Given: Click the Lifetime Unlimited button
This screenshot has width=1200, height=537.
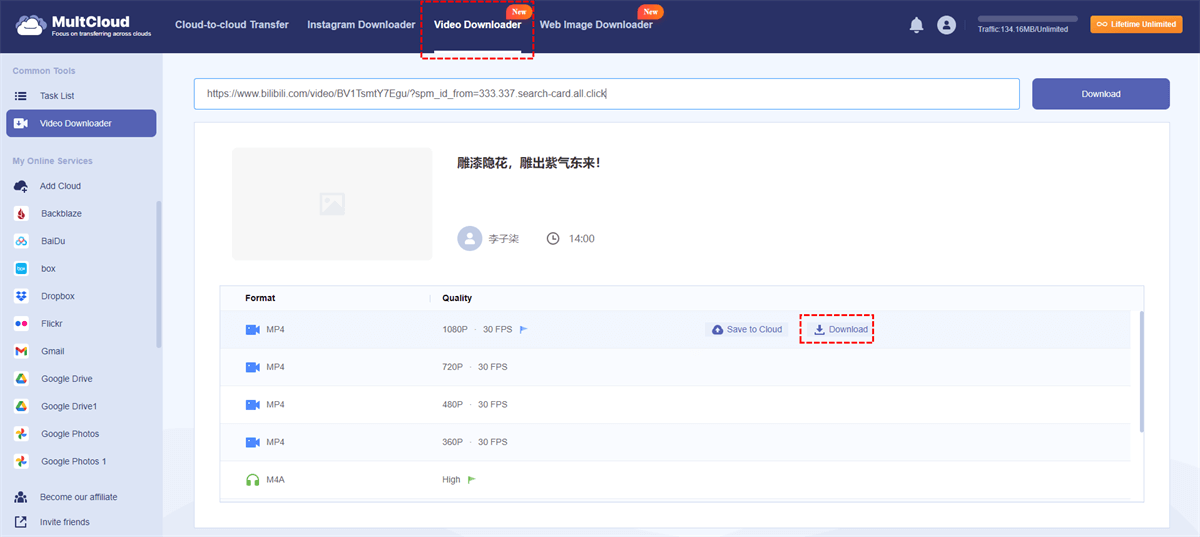Looking at the screenshot, I should [1135, 24].
